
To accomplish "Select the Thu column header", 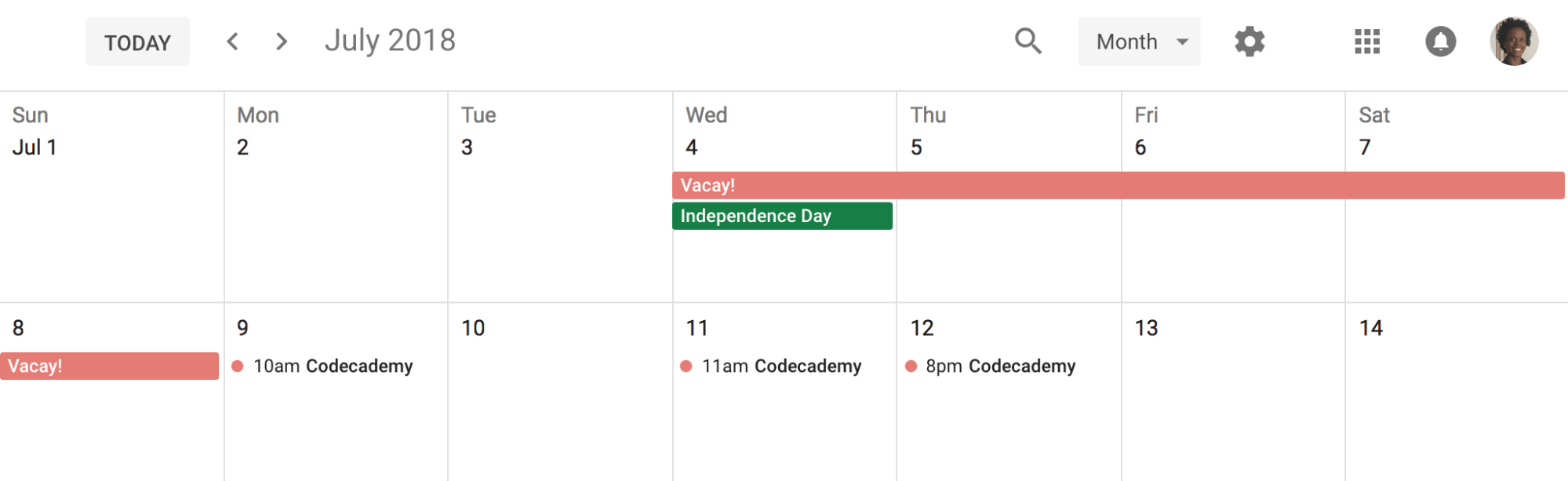I will (928, 115).
